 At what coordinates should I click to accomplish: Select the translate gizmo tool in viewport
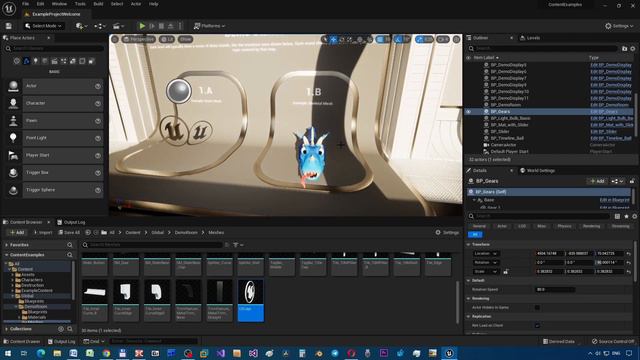[333, 39]
